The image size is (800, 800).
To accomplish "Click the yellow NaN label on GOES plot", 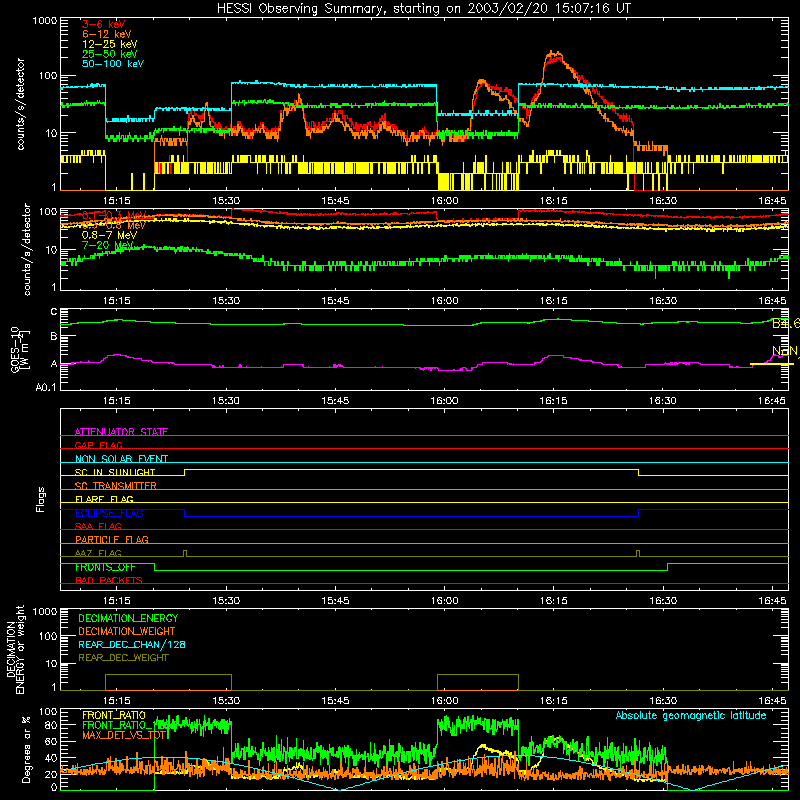I will coord(785,351).
